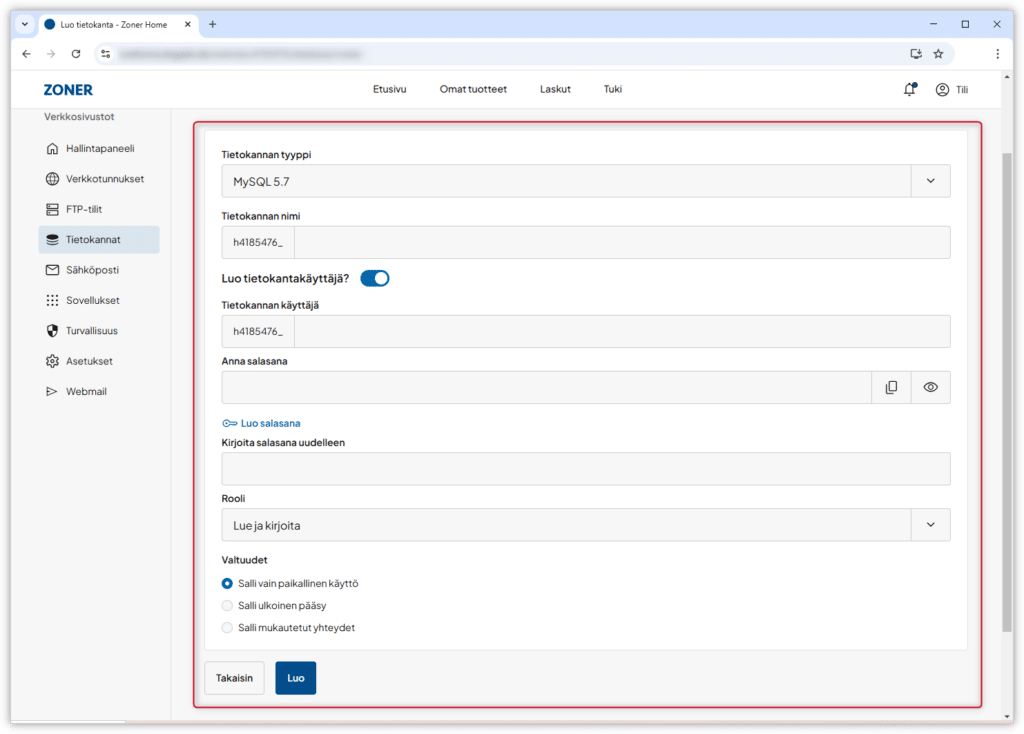The image size is (1024, 734).
Task: Expand the Tietokannan tyyppi dropdown
Action: point(930,181)
